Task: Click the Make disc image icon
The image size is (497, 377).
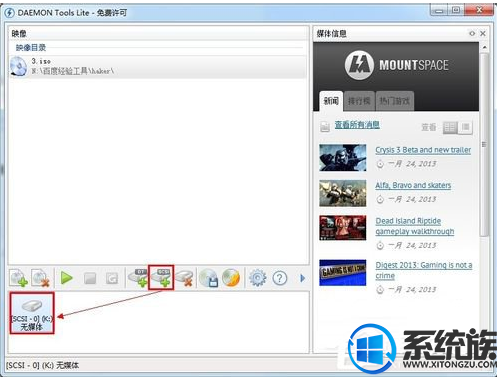Action: (x=209, y=278)
